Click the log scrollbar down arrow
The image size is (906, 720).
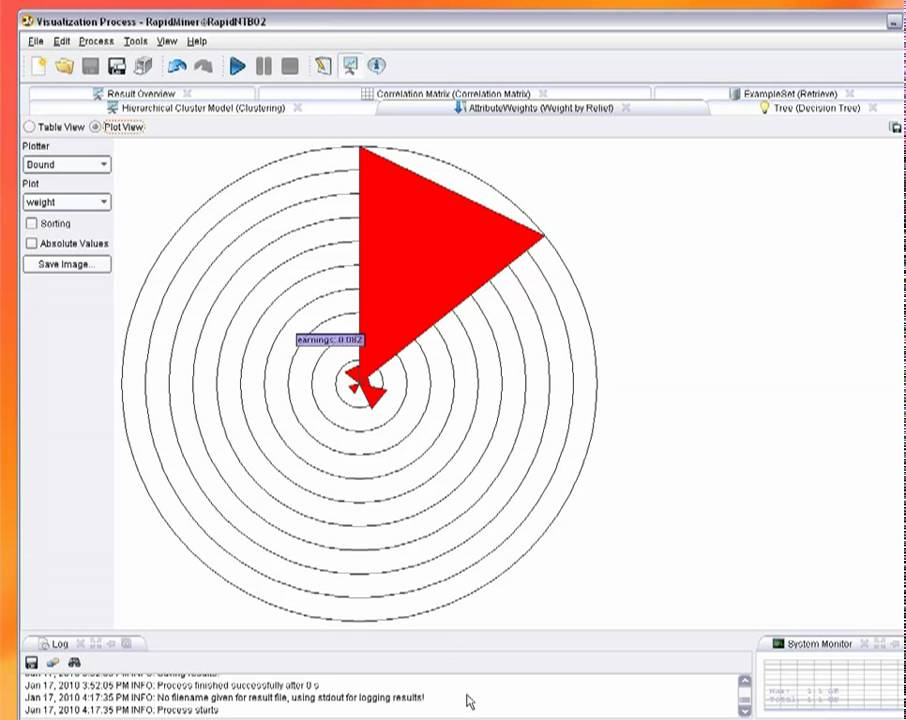tap(745, 711)
